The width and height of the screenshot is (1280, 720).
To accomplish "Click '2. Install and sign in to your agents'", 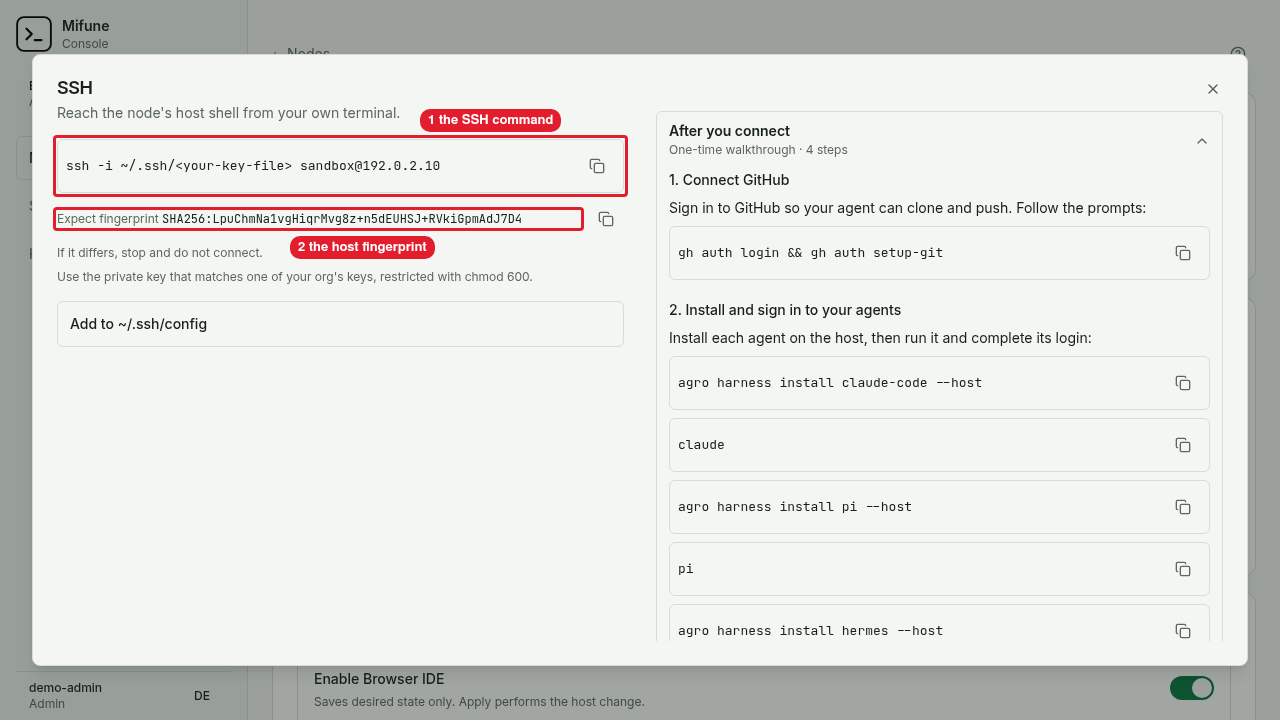I will [785, 310].
